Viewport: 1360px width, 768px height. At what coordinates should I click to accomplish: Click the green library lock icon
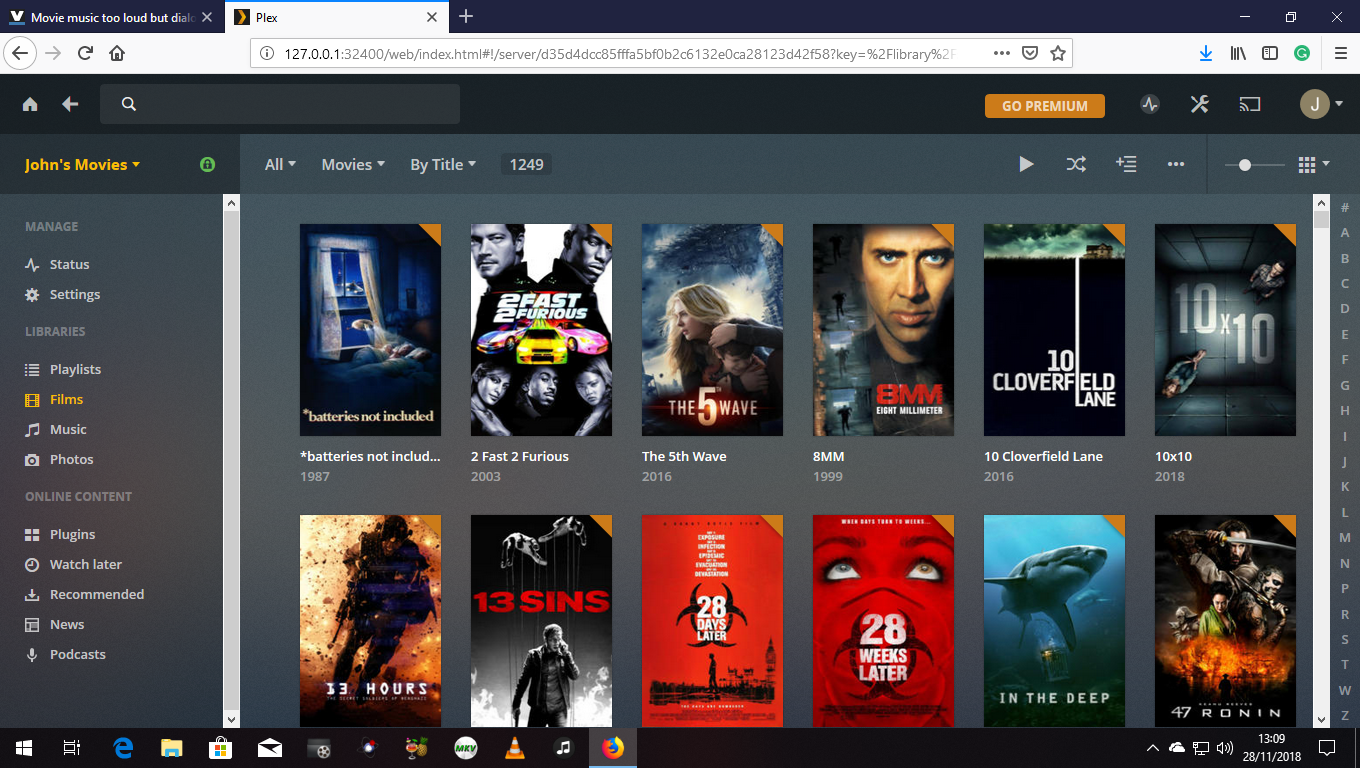207,164
